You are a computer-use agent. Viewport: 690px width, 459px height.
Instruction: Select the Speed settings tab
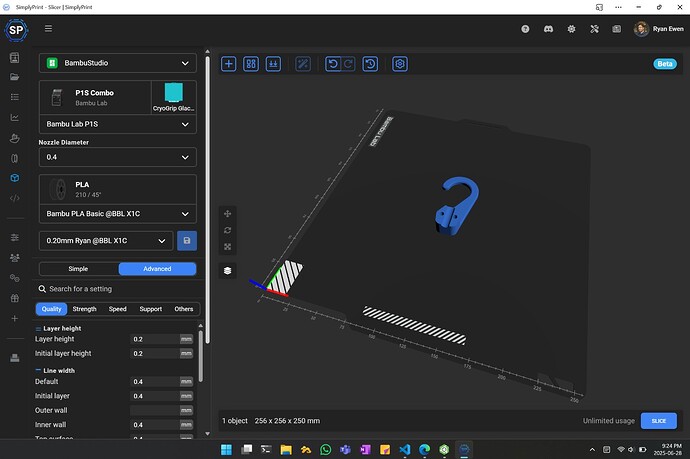tap(117, 309)
